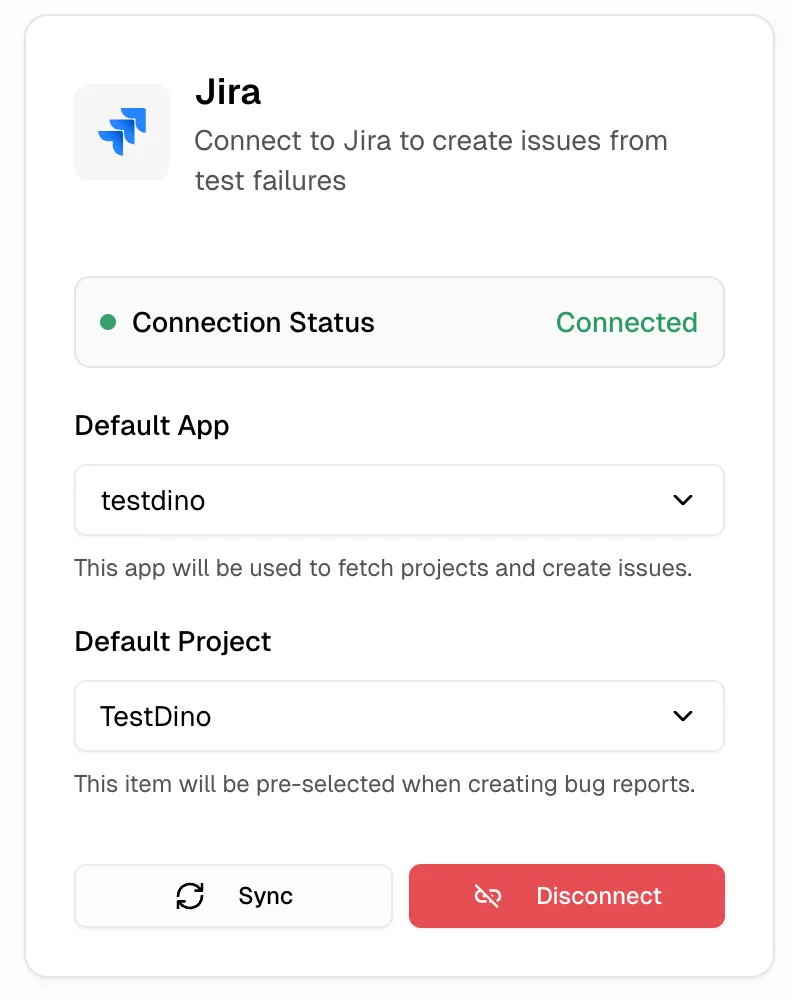Viewport: 792px width, 1000px height.
Task: Select the TestDino project value
Action: tap(156, 716)
